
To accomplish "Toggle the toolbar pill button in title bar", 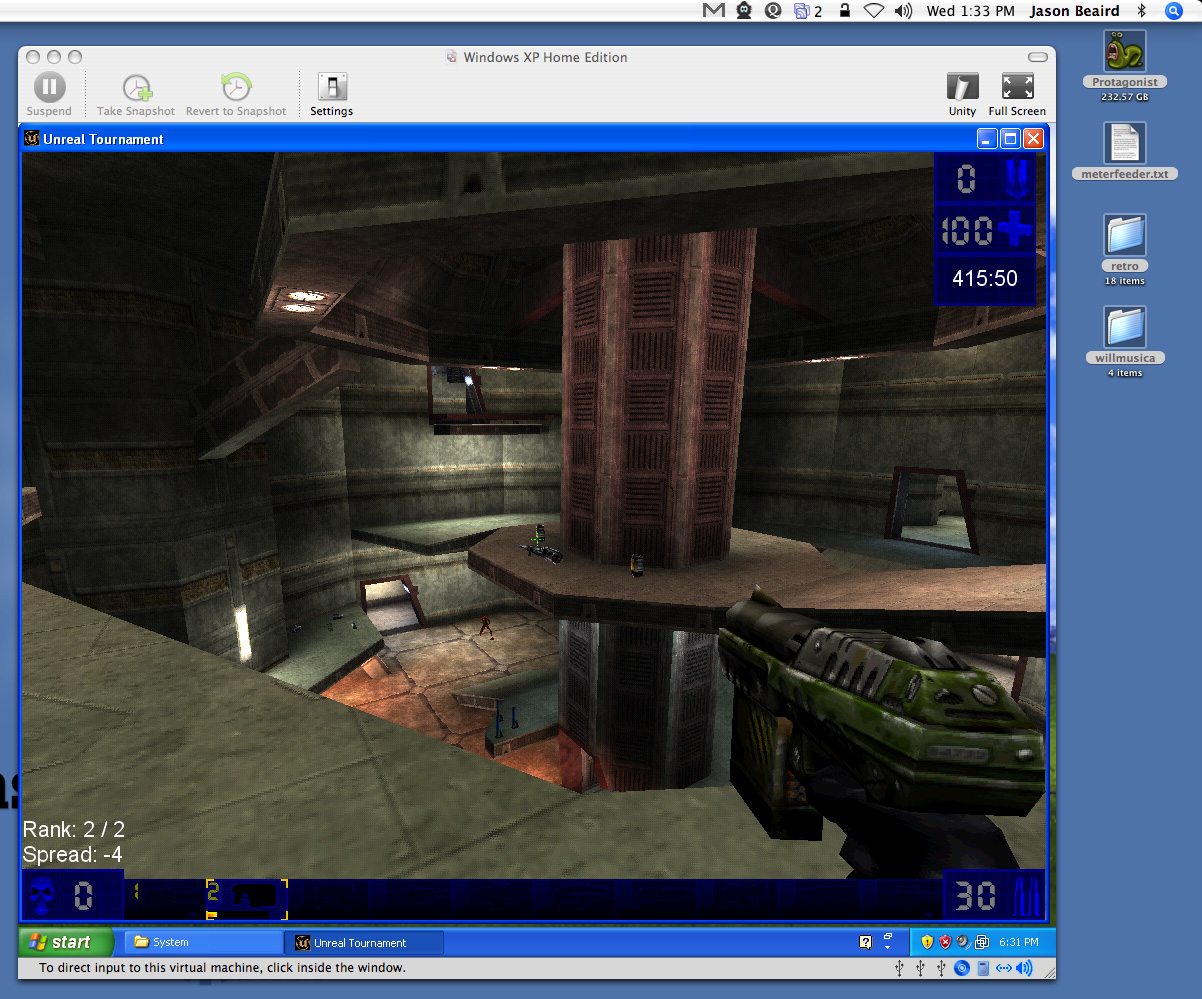I will (1037, 57).
